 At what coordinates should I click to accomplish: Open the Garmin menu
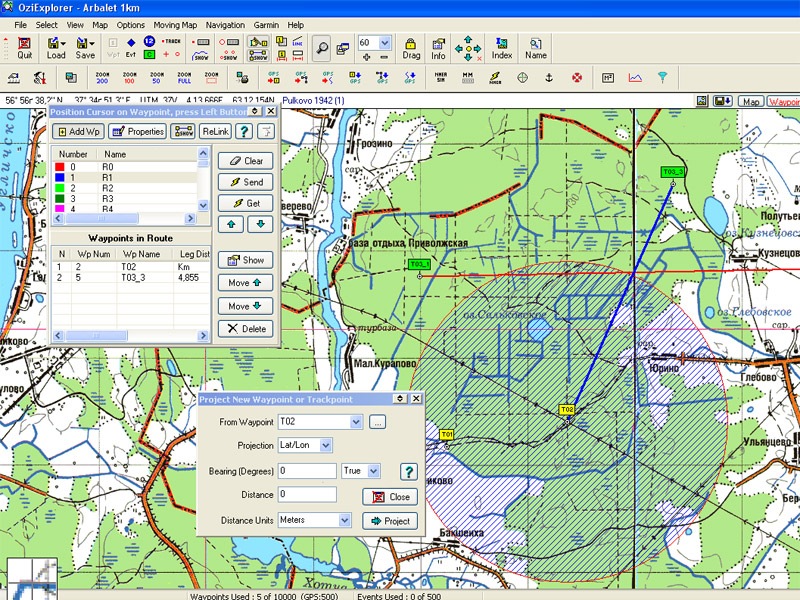click(x=267, y=24)
